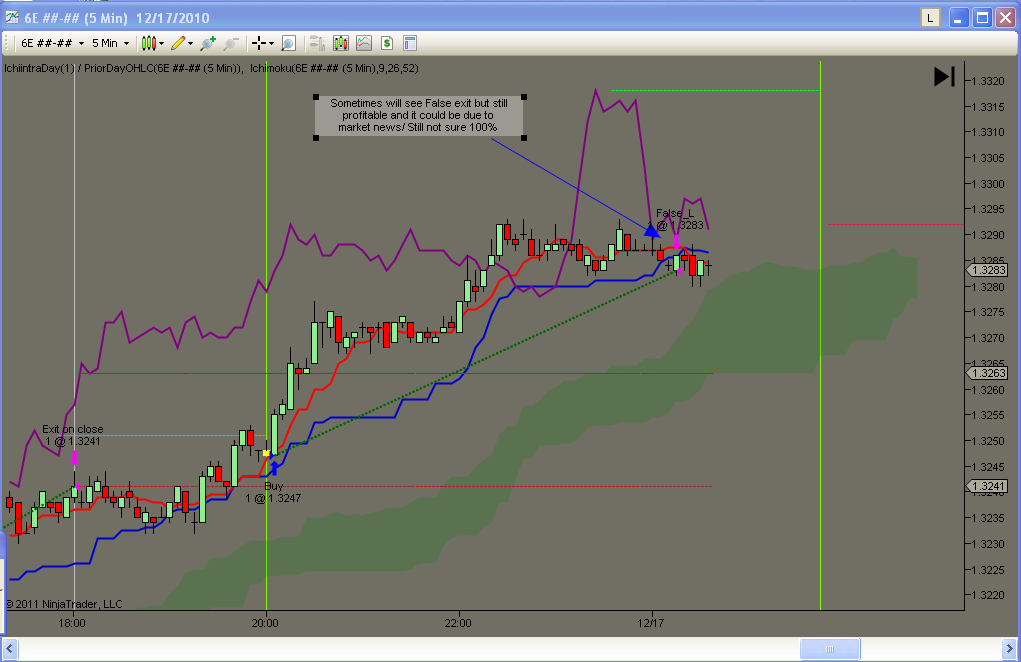Open the data series candlestick icon
This screenshot has width=1021, height=662.
pos(341,44)
